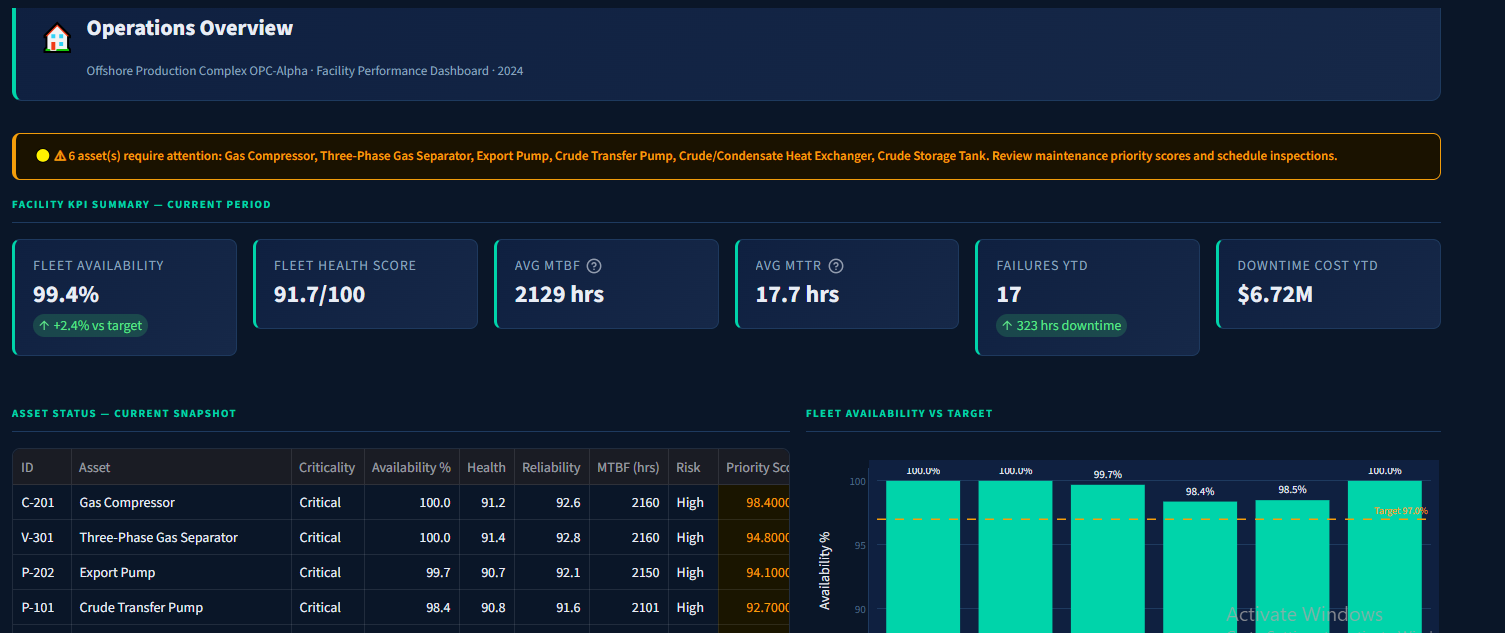
Task: Click the Failures YTD value 17
Action: pyautogui.click(x=1008, y=295)
